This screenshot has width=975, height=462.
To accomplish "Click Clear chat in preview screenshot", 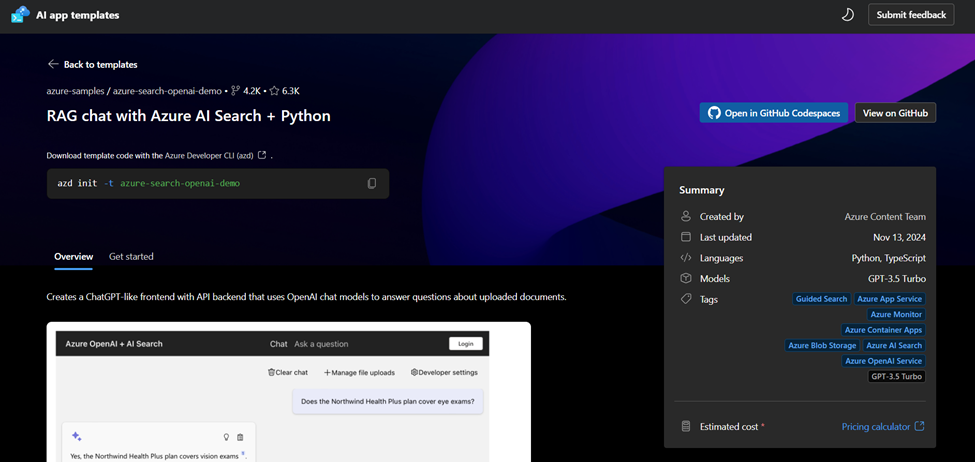I will [287, 372].
